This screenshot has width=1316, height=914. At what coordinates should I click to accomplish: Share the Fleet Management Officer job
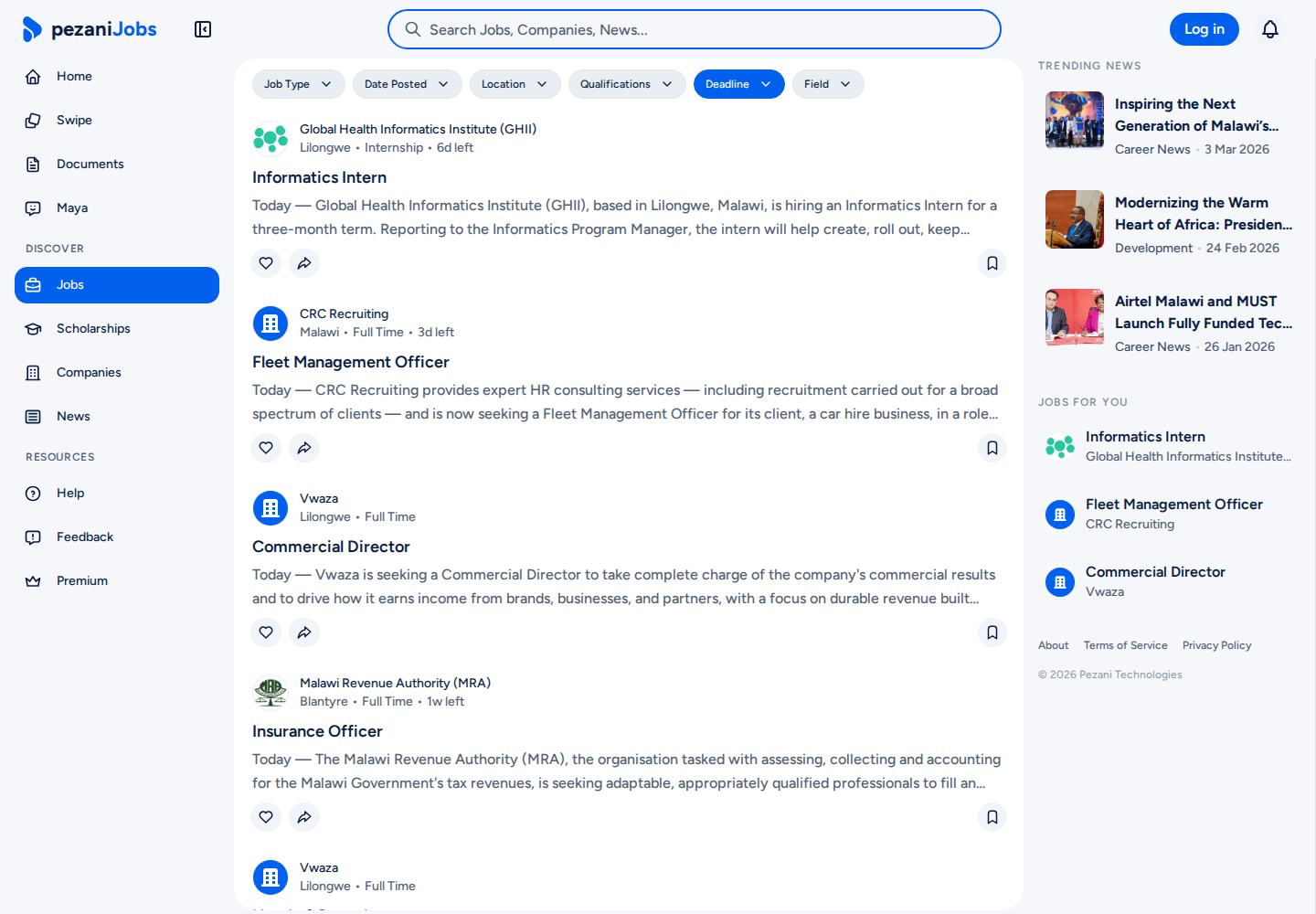304,448
